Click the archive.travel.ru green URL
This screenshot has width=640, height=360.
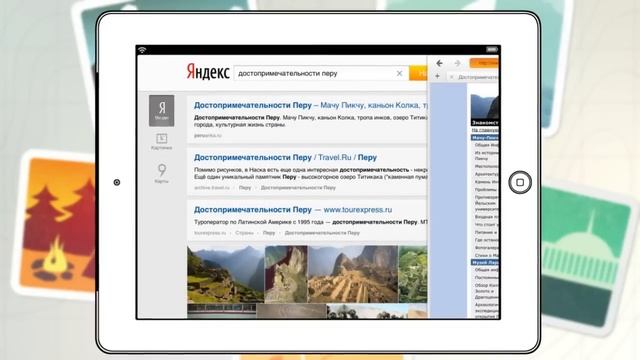coord(212,188)
